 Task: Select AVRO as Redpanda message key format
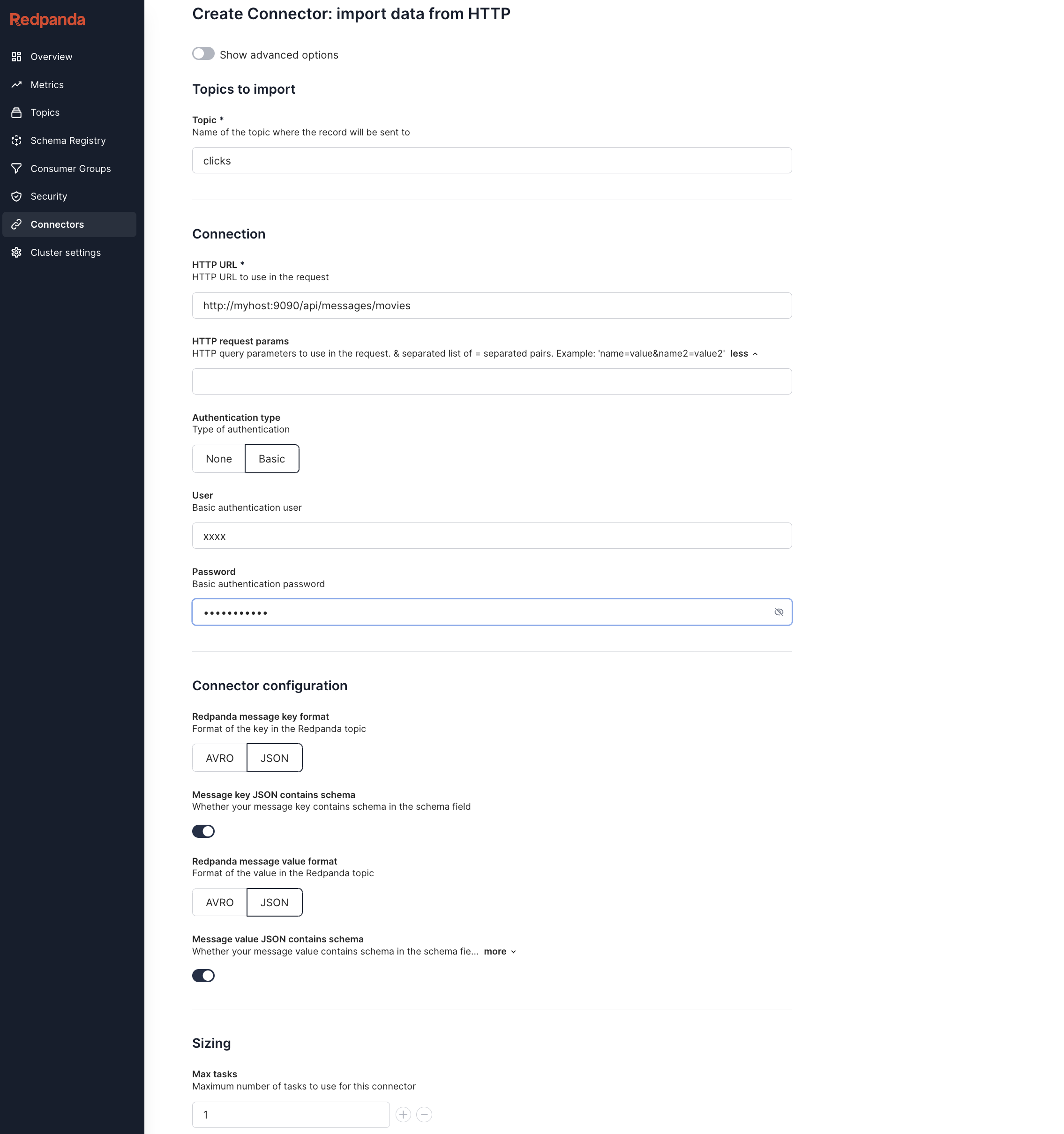[220, 758]
